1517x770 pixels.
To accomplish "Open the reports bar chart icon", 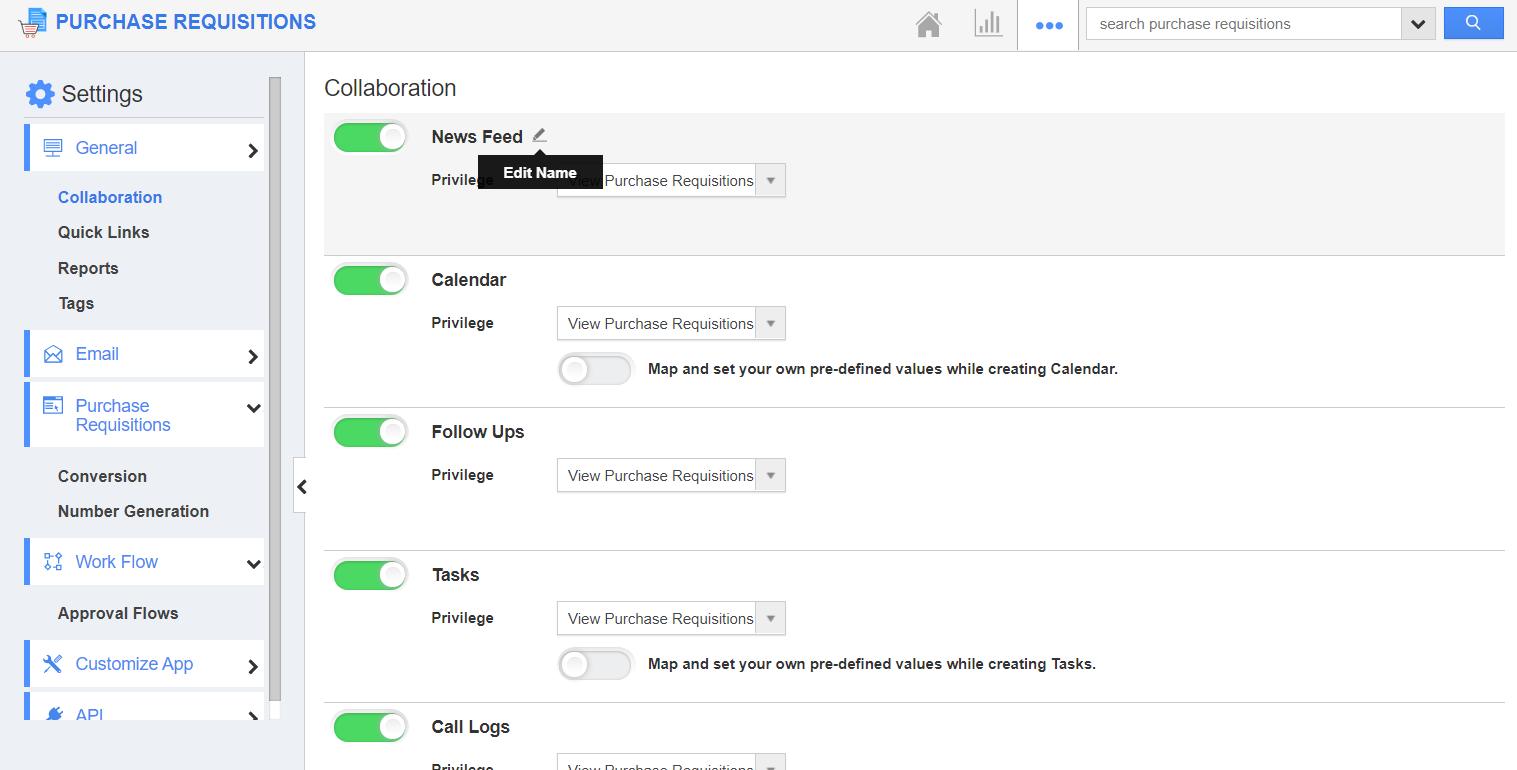I will (988, 24).
